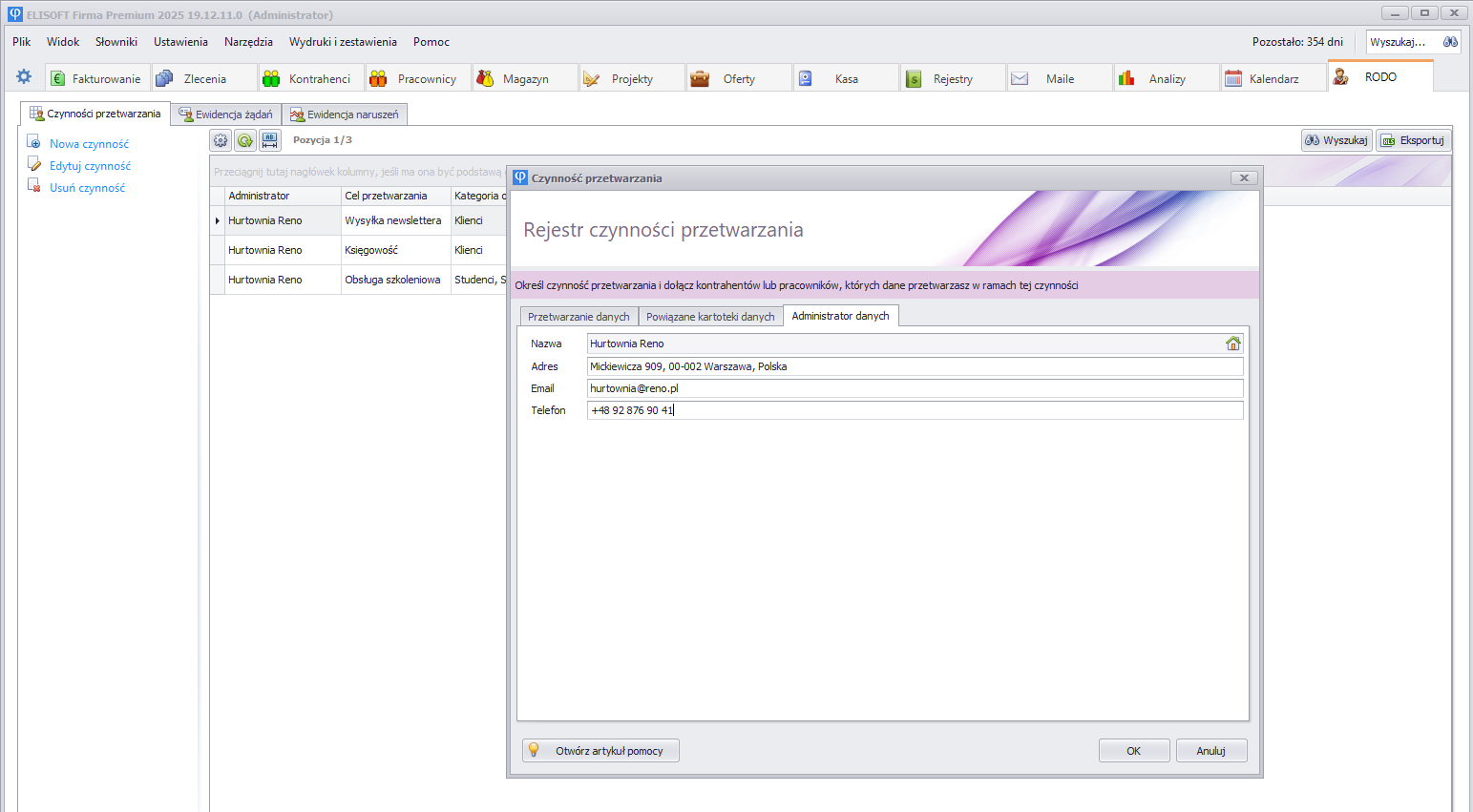The width and height of the screenshot is (1473, 812).
Task: Click the grid settings gear icon
Action: point(221,140)
